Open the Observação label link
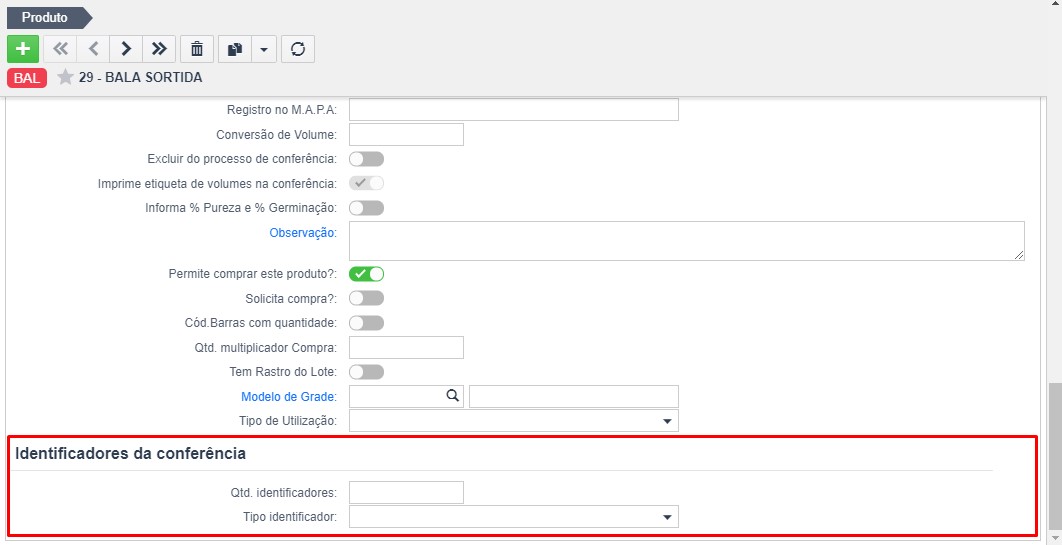The image size is (1062, 545). coord(302,233)
